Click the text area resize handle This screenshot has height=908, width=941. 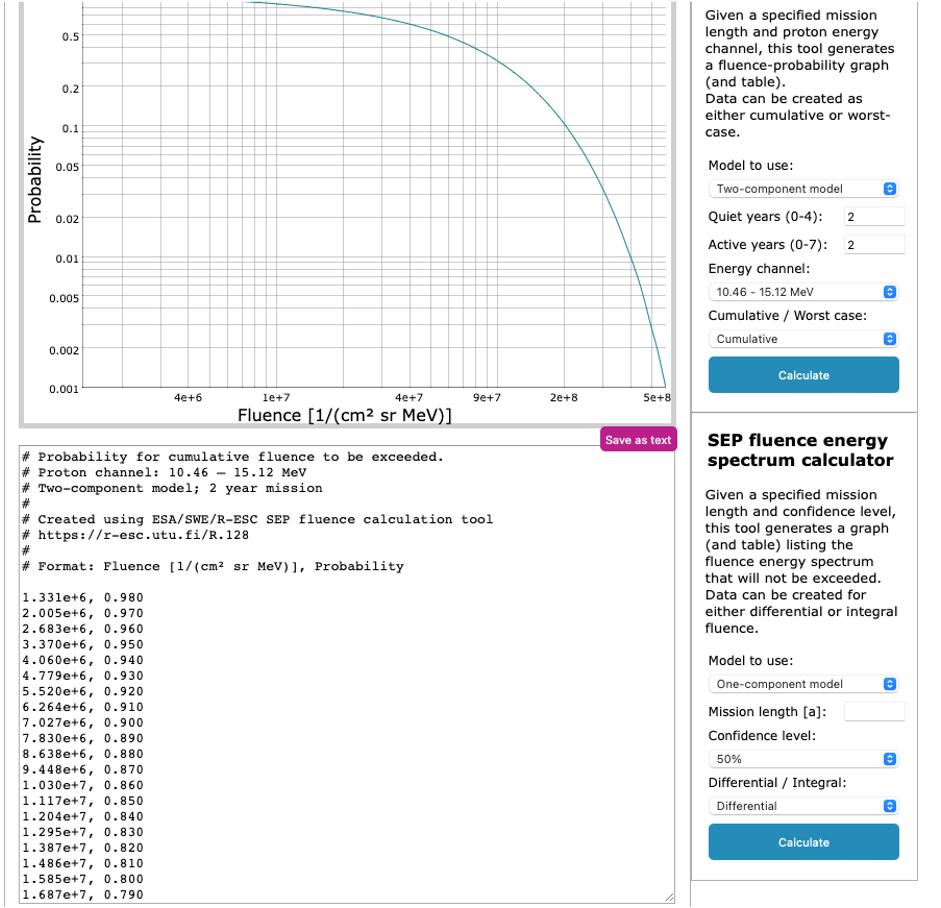(668, 898)
